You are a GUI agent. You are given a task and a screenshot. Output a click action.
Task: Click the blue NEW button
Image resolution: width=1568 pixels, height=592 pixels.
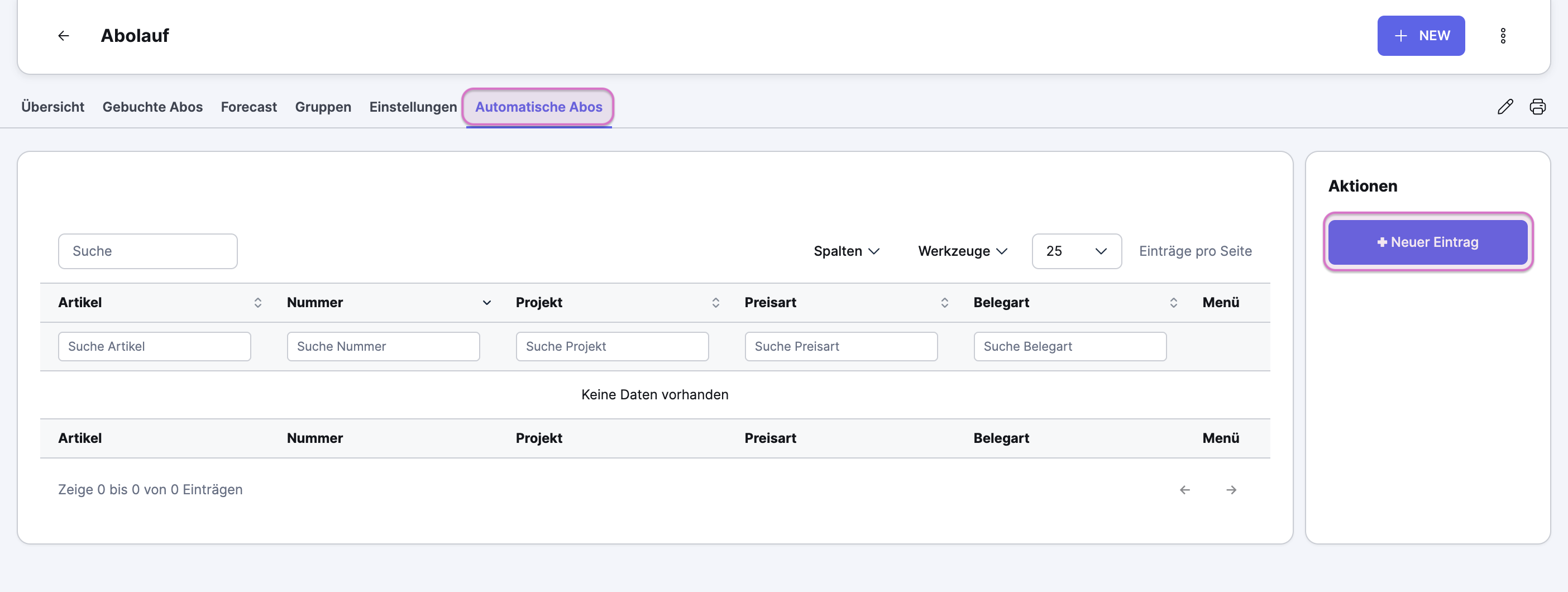(x=1421, y=36)
